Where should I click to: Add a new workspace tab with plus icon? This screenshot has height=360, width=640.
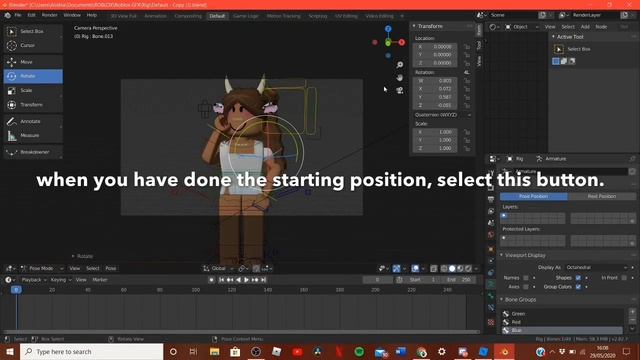pyautogui.click(x=402, y=16)
